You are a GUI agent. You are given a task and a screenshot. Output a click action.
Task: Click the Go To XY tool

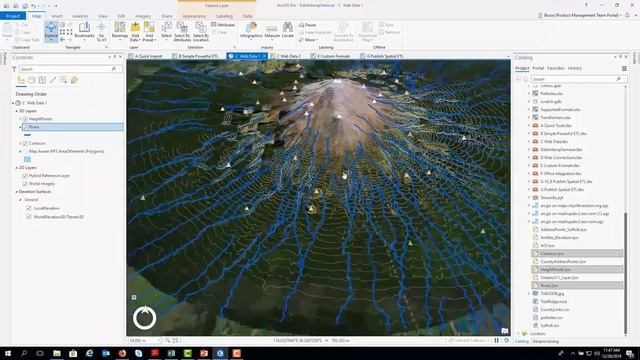coord(101,31)
